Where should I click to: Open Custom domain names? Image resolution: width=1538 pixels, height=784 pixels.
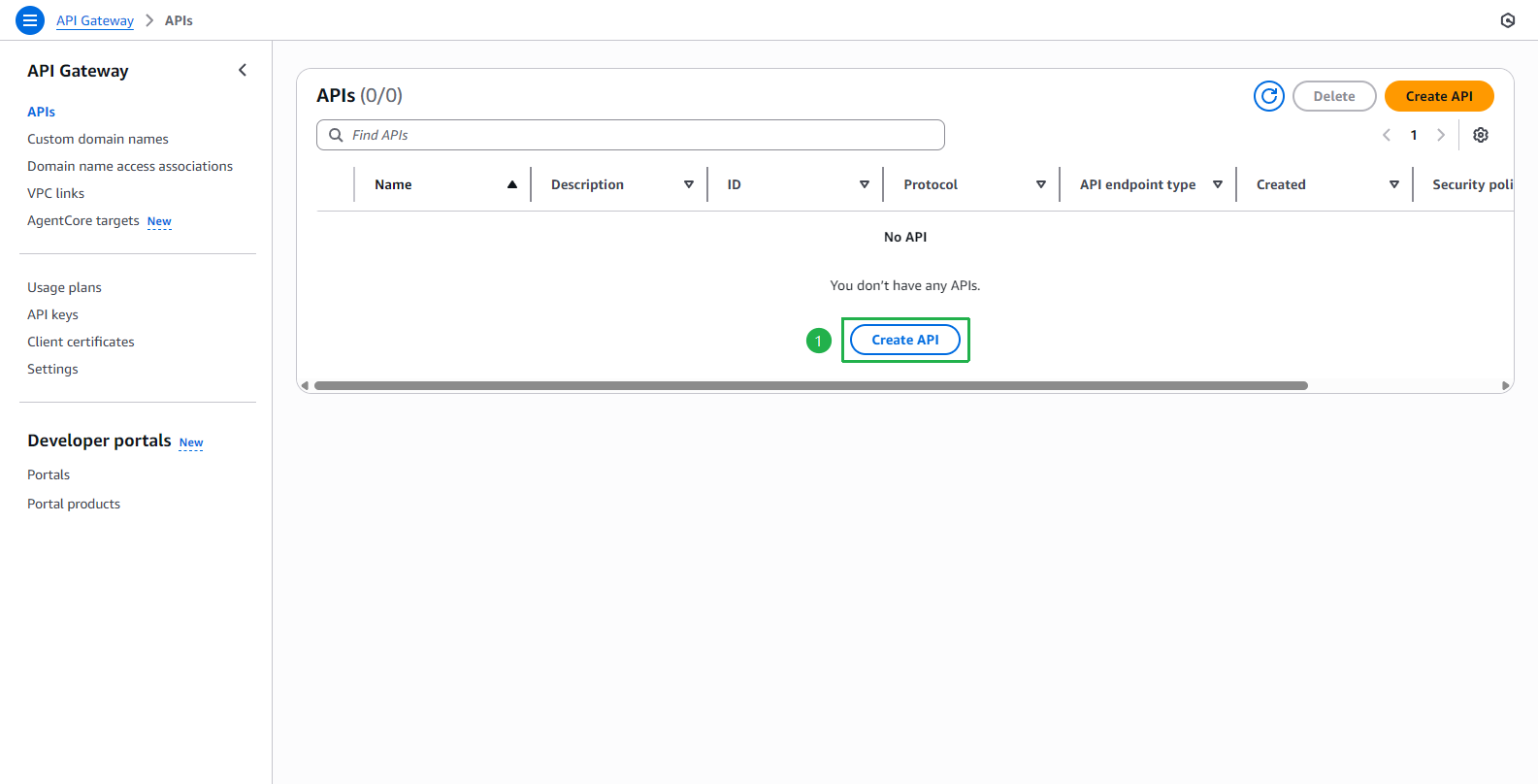(98, 139)
